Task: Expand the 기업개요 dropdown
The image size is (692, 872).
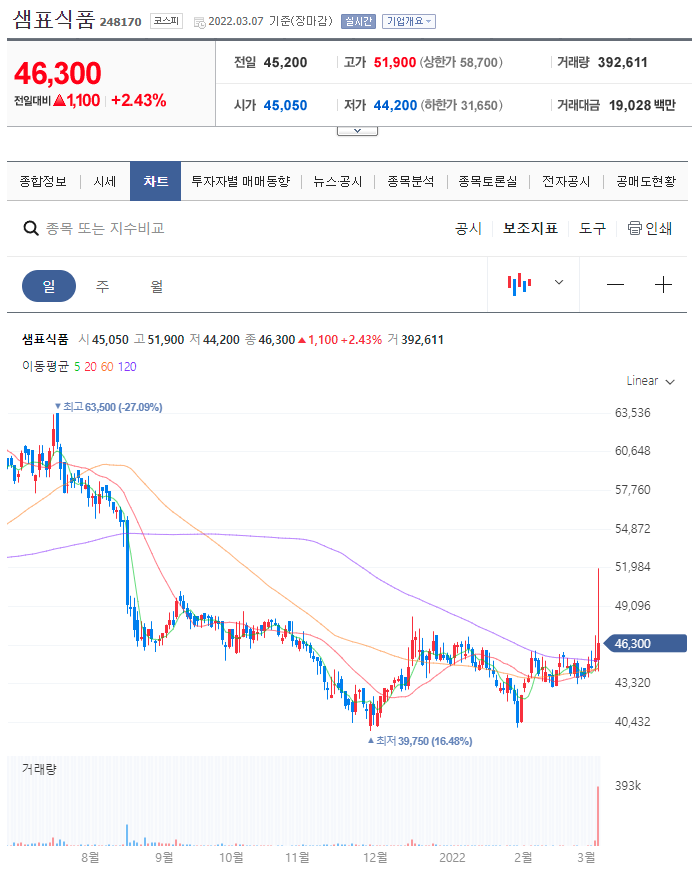Action: (x=408, y=21)
